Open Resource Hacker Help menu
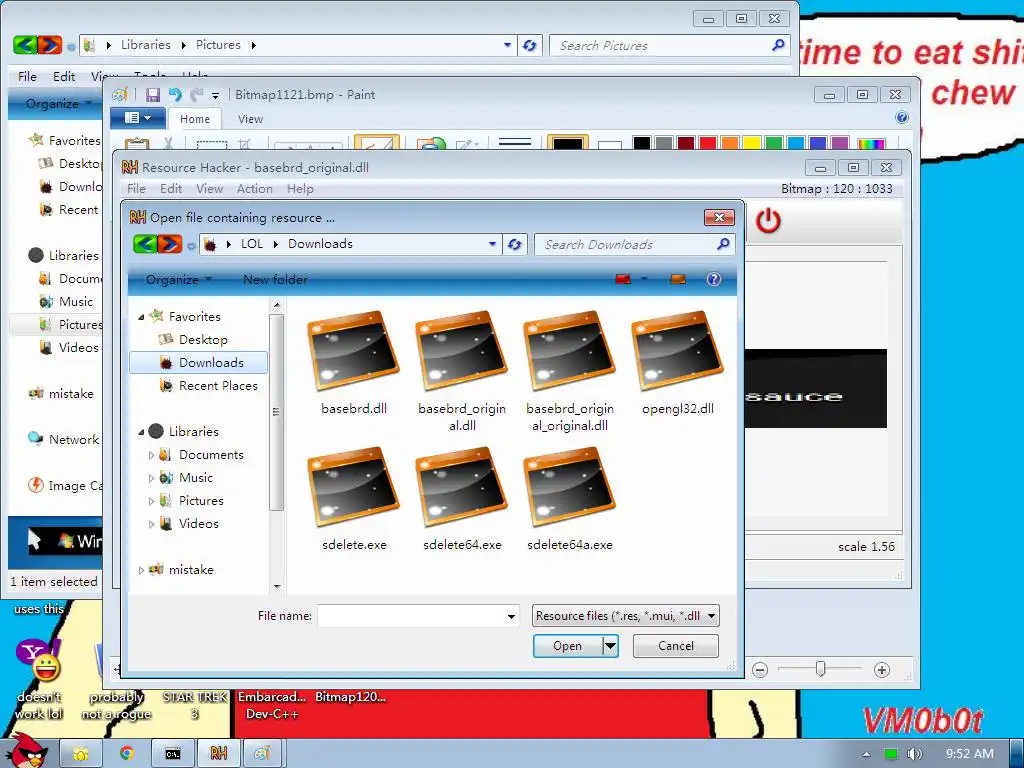The image size is (1024, 768). pos(300,189)
